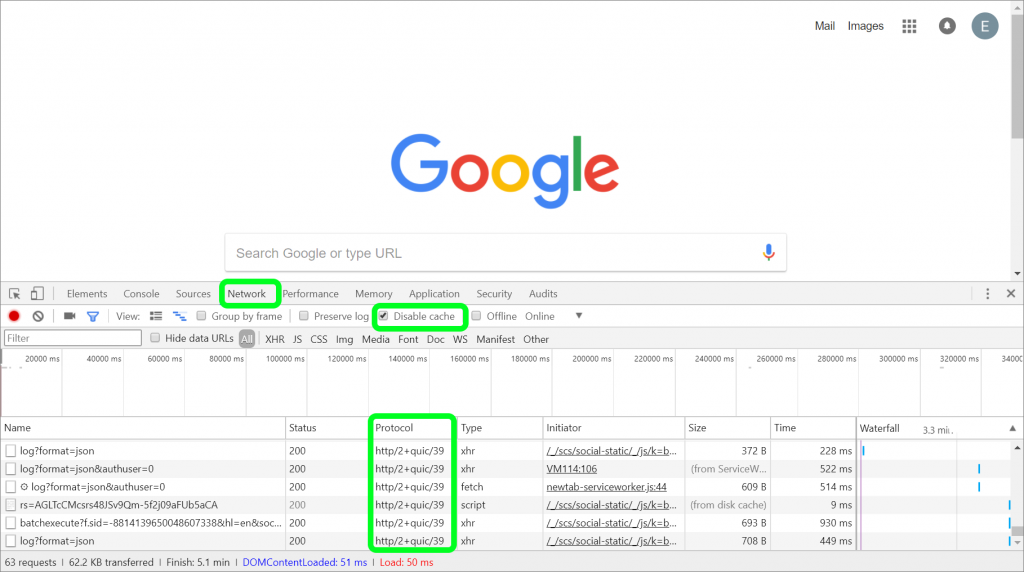Screen dimensions: 1024x572
Task: Switch to the Network tab
Action: coord(246,294)
